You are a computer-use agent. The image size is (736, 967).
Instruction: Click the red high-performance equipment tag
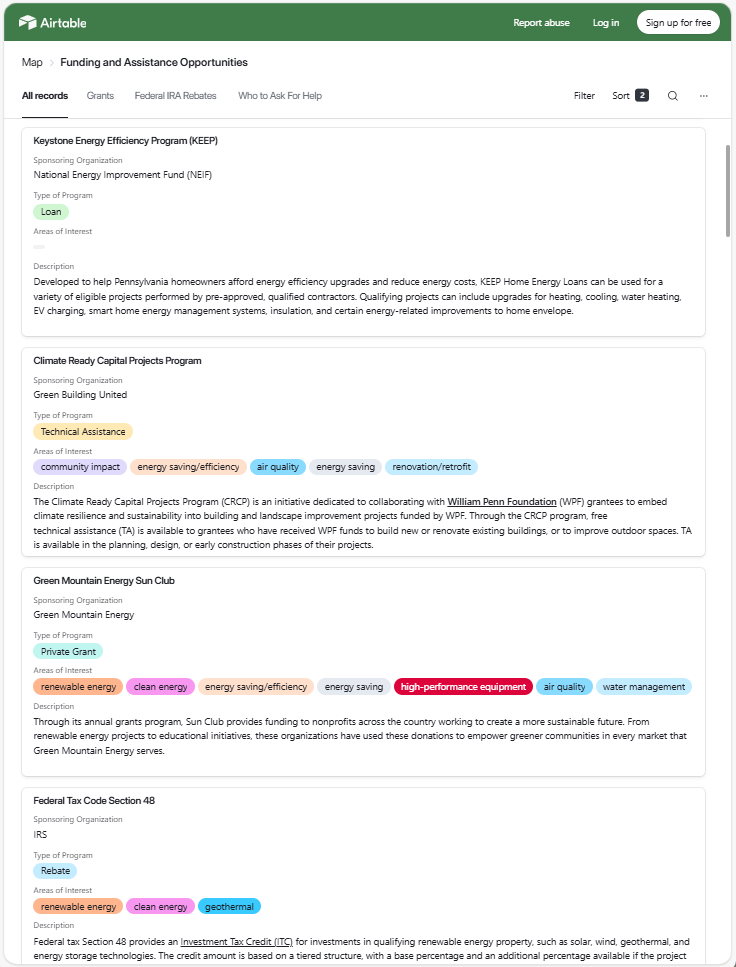pyautogui.click(x=463, y=687)
